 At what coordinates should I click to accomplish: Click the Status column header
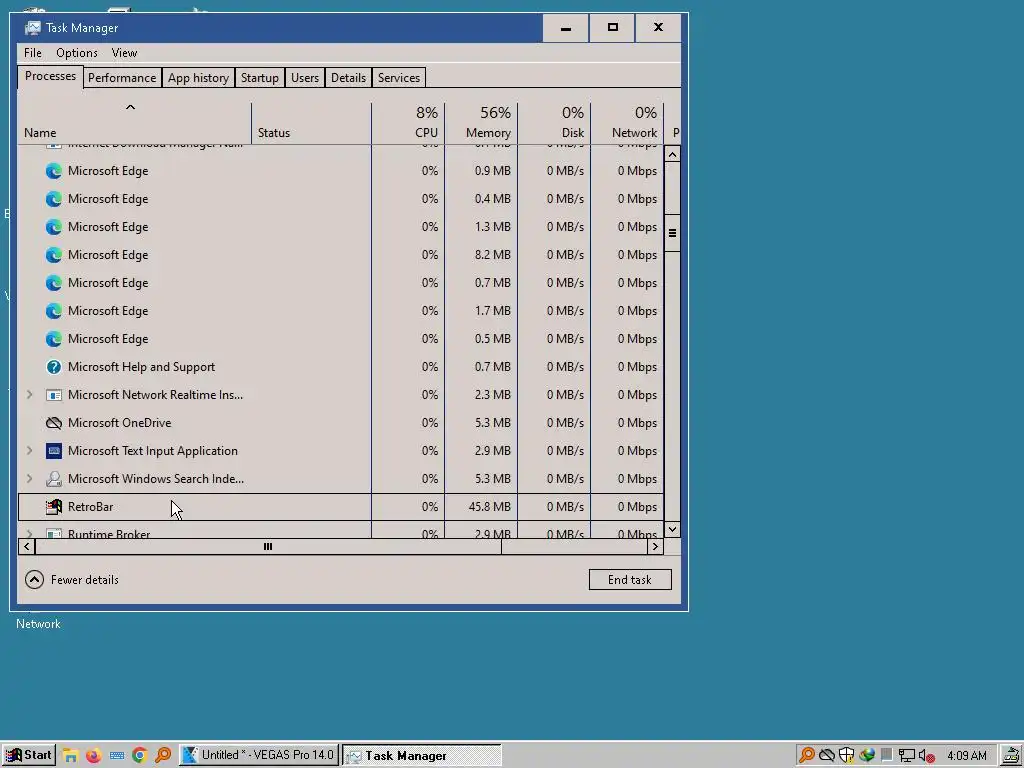(312, 123)
